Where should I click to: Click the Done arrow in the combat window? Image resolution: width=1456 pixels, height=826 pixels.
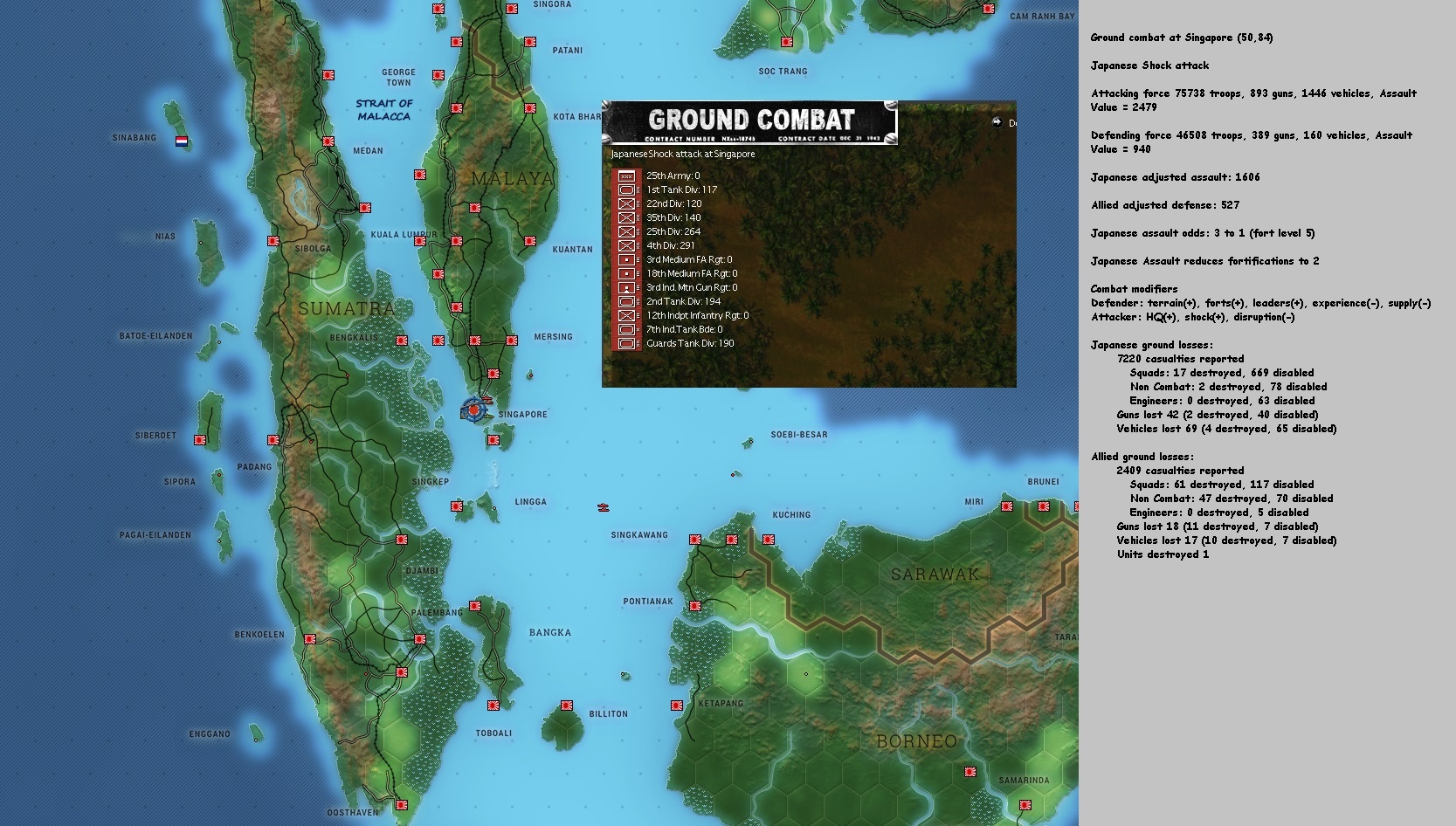coord(997,122)
